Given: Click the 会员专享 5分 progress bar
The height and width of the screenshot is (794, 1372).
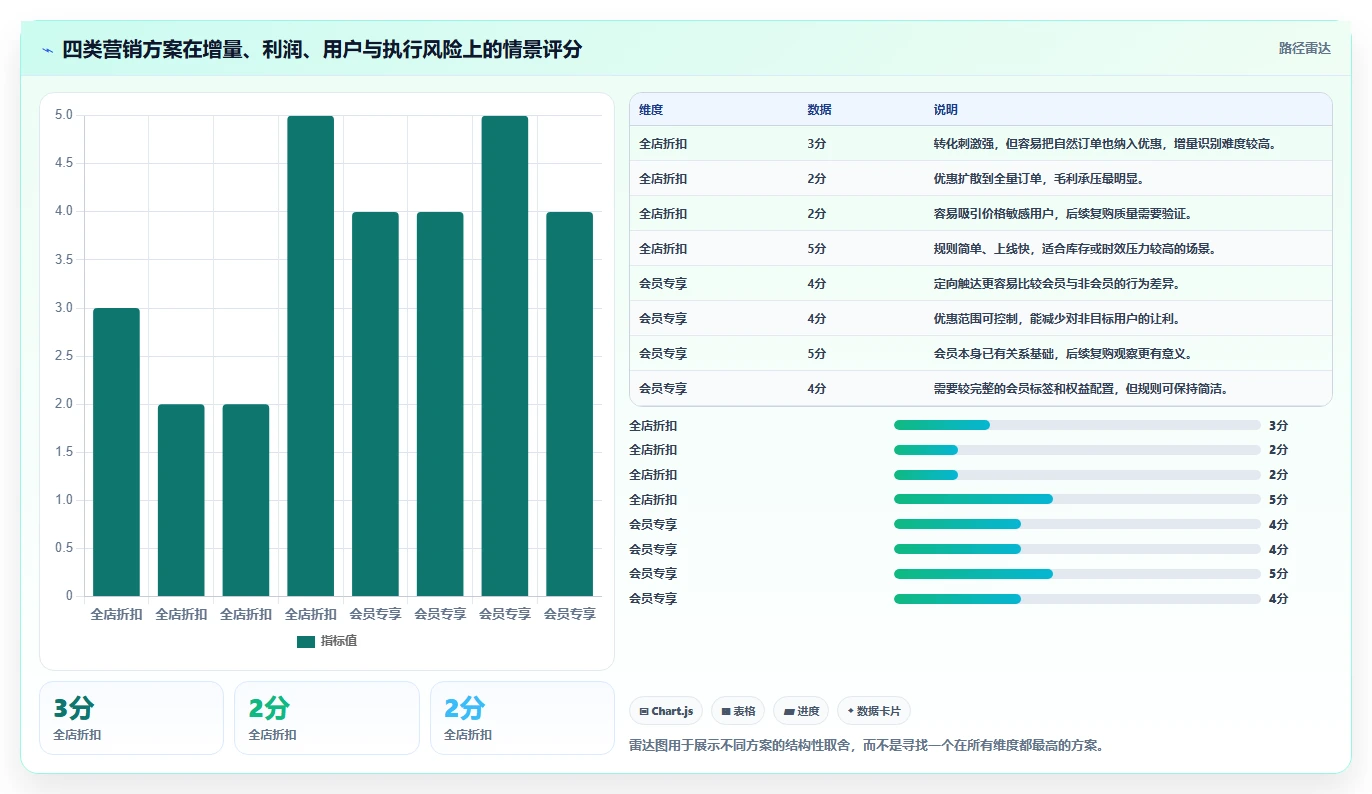Looking at the screenshot, I should pyautogui.click(x=1077, y=573).
